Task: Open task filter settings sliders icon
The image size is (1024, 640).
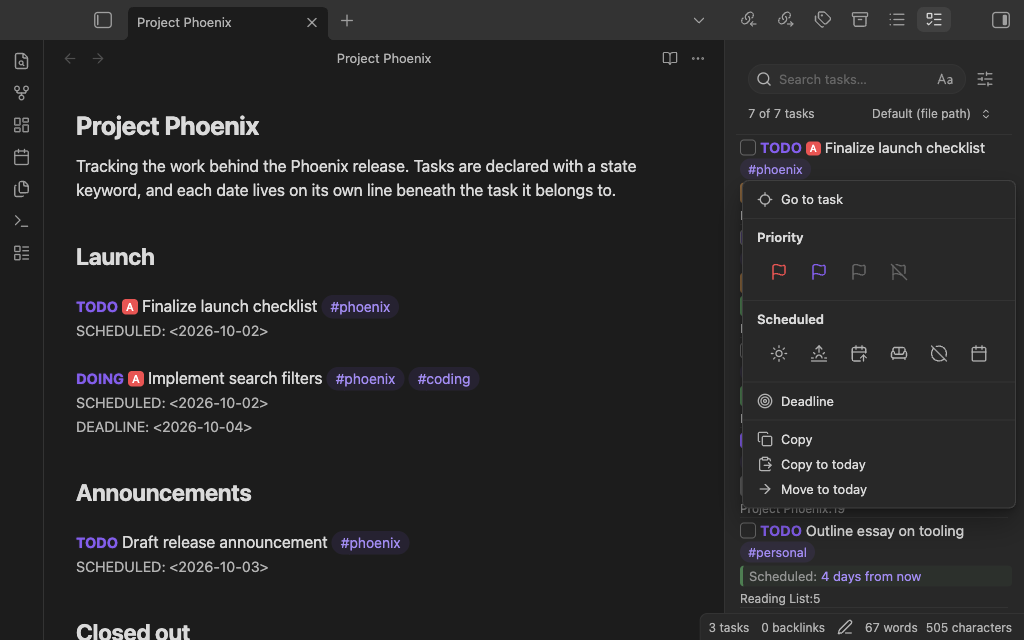Action: 985,79
